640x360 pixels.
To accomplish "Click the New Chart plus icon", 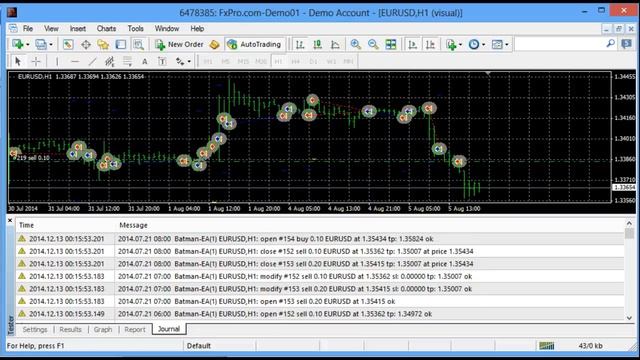I will (x=18, y=44).
